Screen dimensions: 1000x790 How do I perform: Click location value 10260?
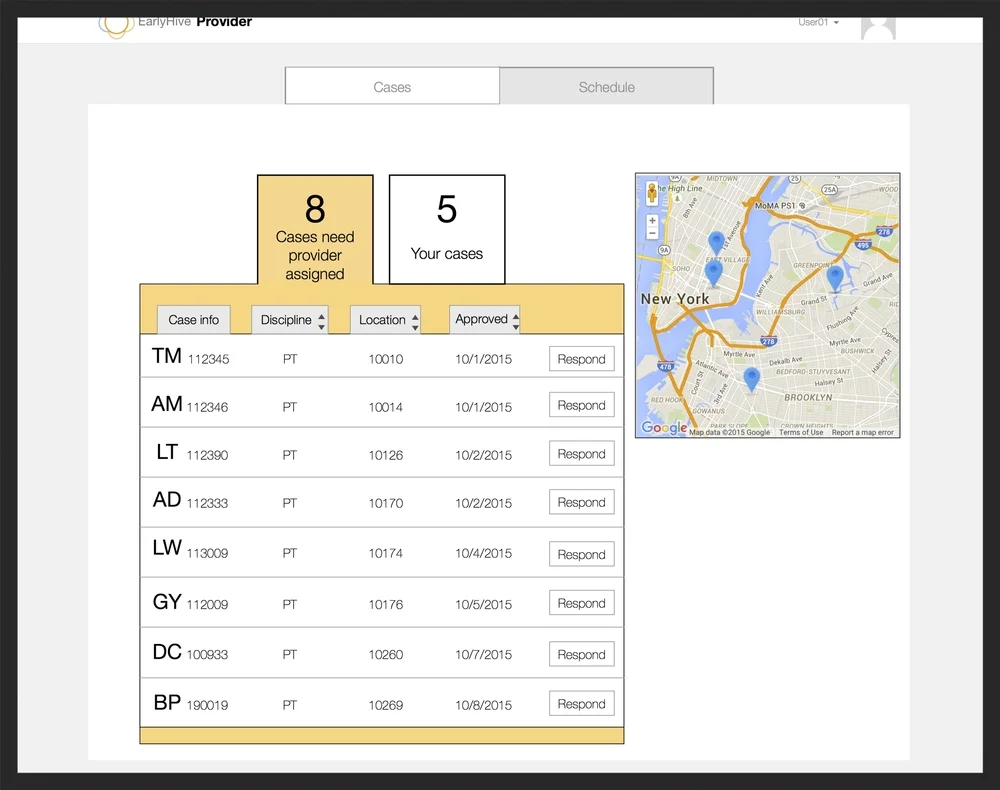tap(386, 655)
